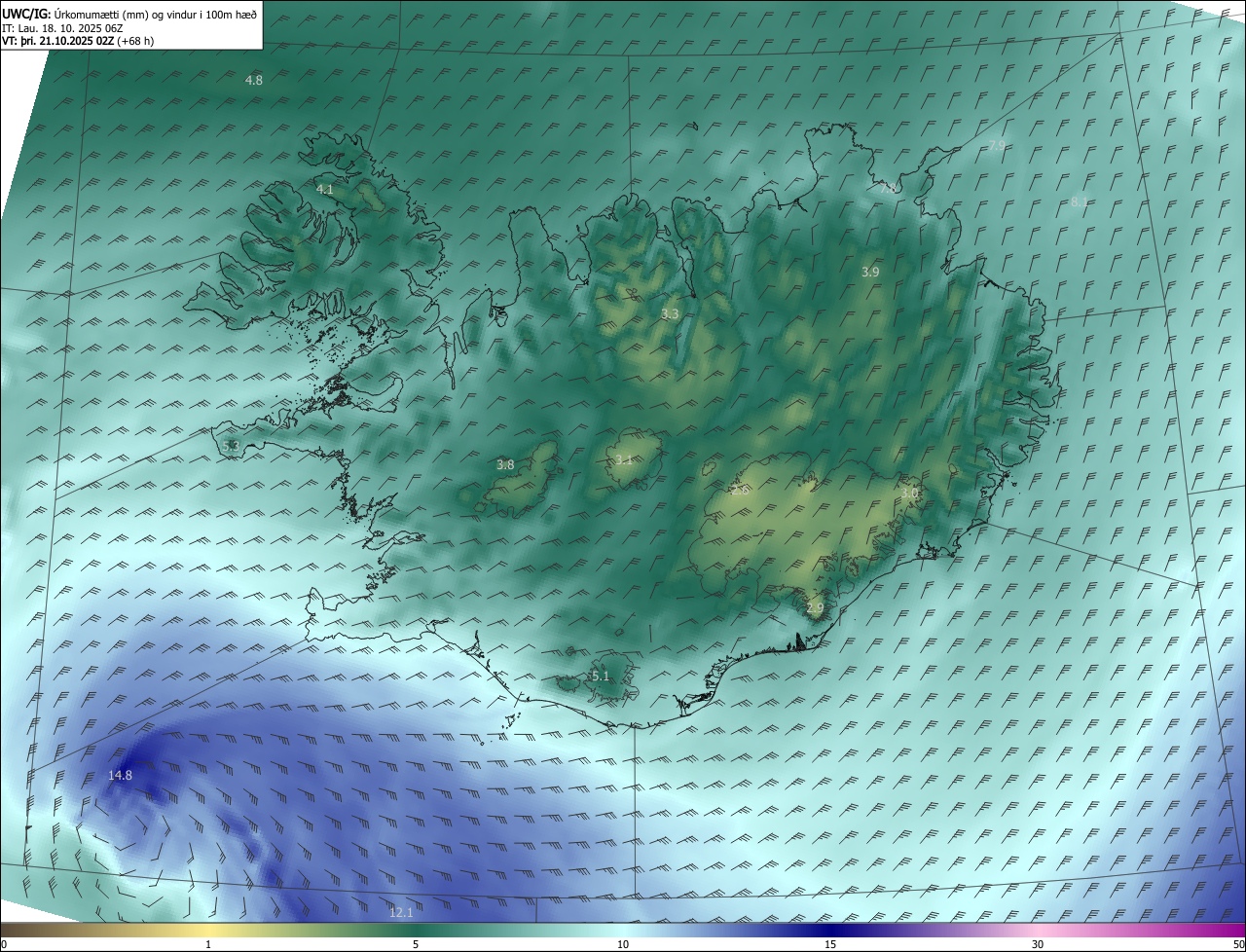Click the VT valid time line
Viewport: 1246px width, 952px height.
pos(78,41)
